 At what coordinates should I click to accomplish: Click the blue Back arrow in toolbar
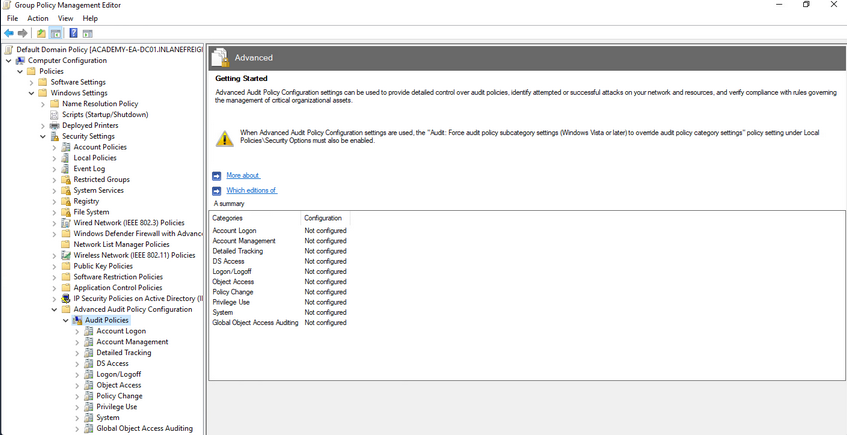9,33
